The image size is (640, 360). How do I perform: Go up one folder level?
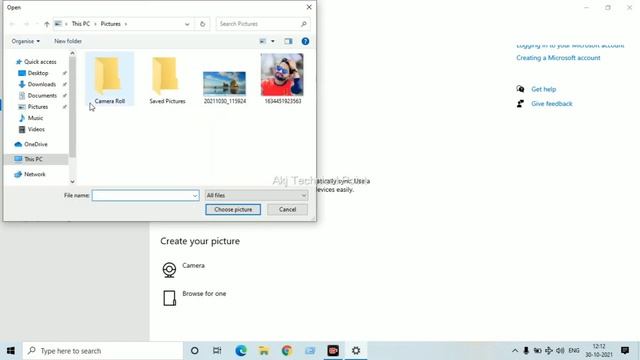tap(47, 24)
